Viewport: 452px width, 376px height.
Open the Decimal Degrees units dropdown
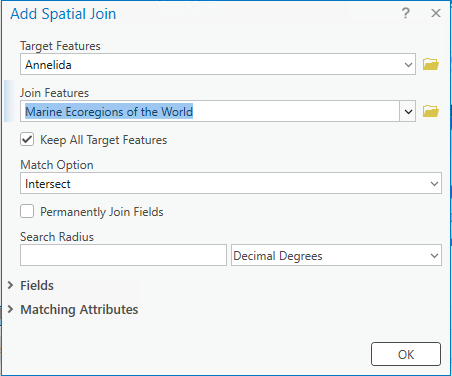(336, 255)
